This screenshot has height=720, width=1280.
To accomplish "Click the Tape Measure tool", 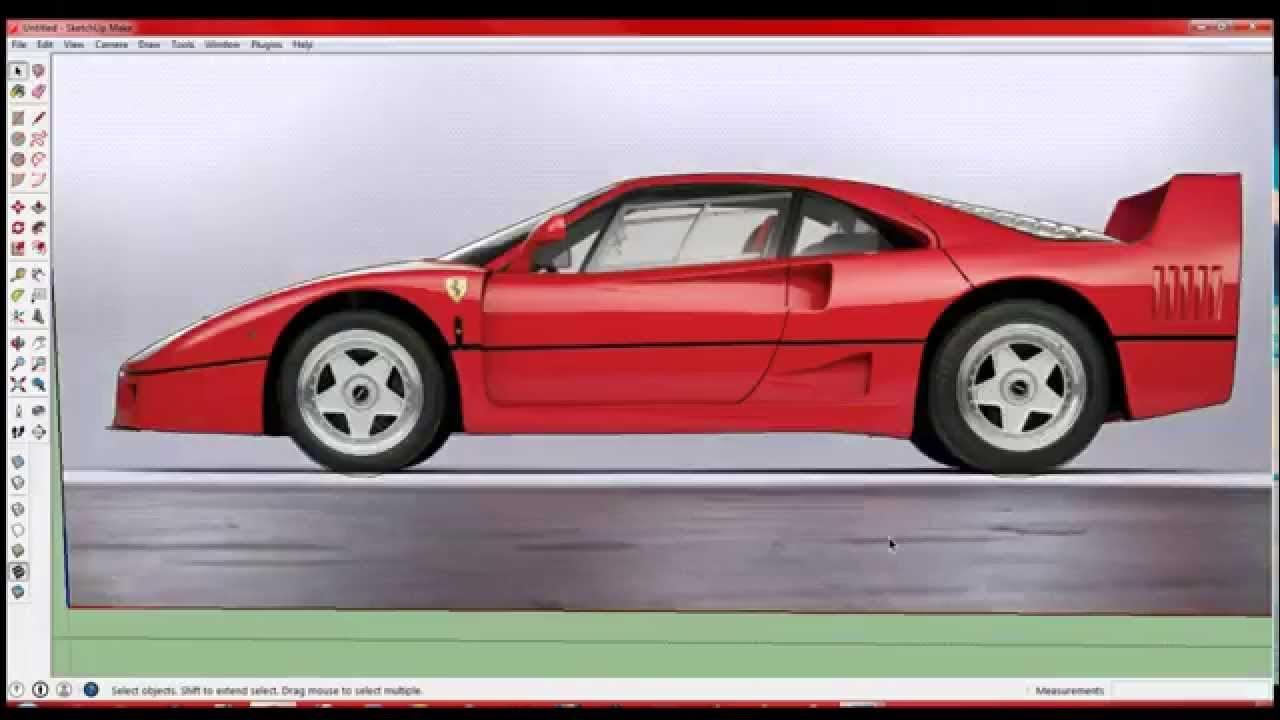I will (17, 274).
